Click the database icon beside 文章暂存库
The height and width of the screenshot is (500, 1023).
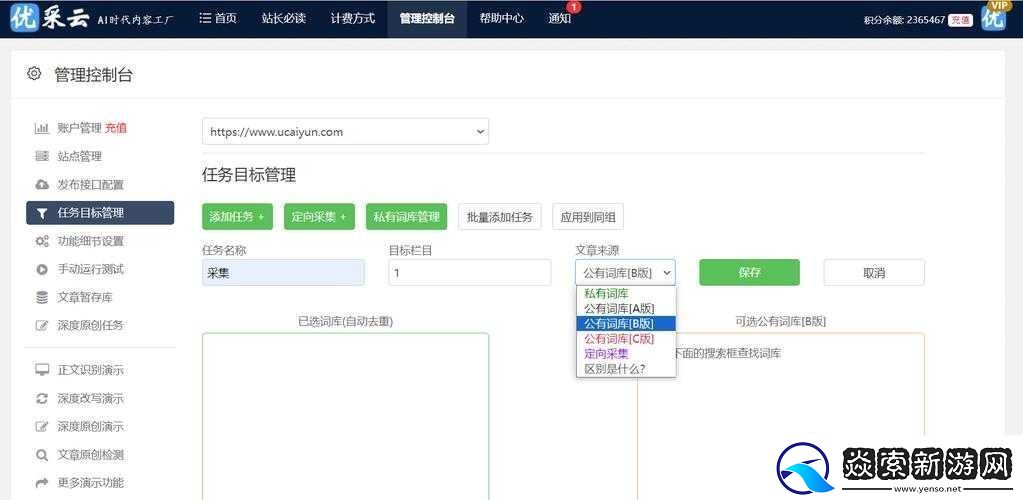[x=42, y=297]
